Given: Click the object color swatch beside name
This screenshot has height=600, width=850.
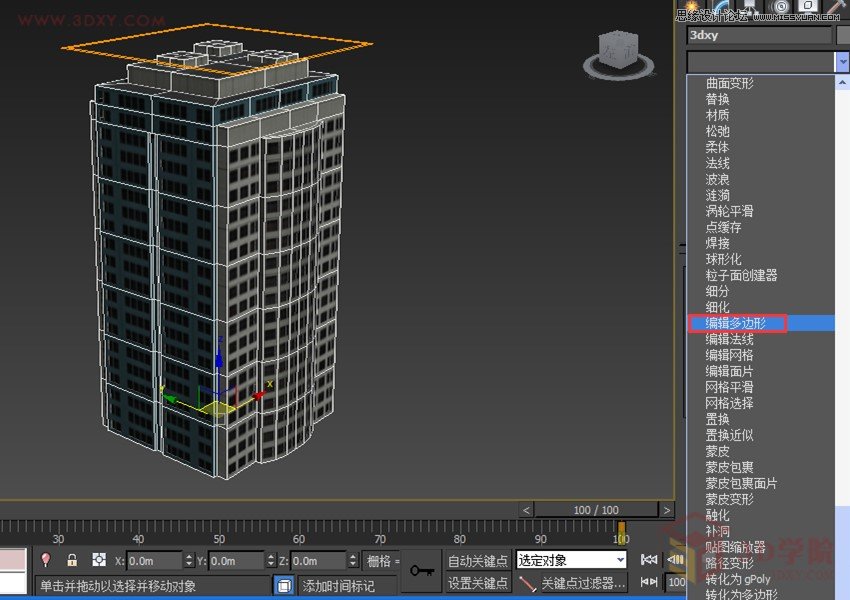Looking at the screenshot, I should pyautogui.click(x=843, y=35).
